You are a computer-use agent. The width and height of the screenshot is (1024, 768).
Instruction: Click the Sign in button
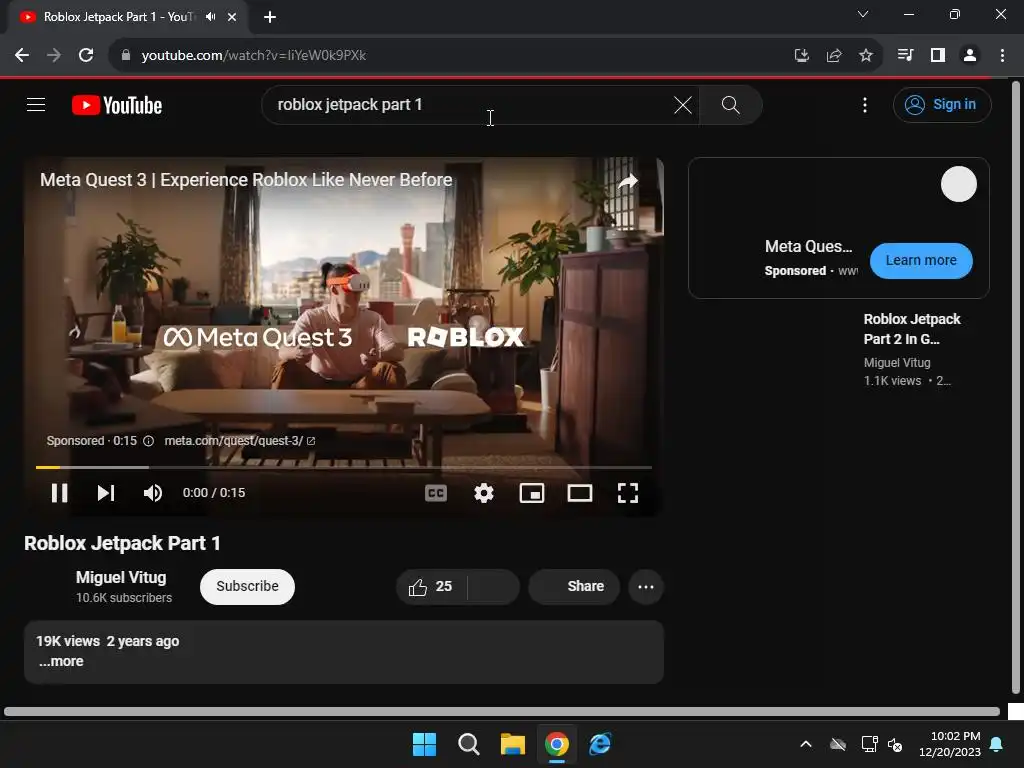pyautogui.click(x=942, y=104)
